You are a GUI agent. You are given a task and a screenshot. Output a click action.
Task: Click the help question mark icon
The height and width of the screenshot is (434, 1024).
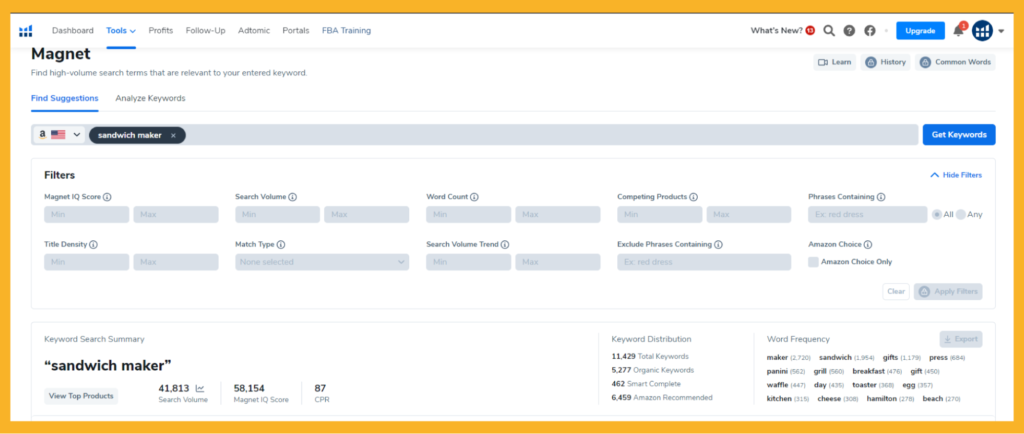849,31
